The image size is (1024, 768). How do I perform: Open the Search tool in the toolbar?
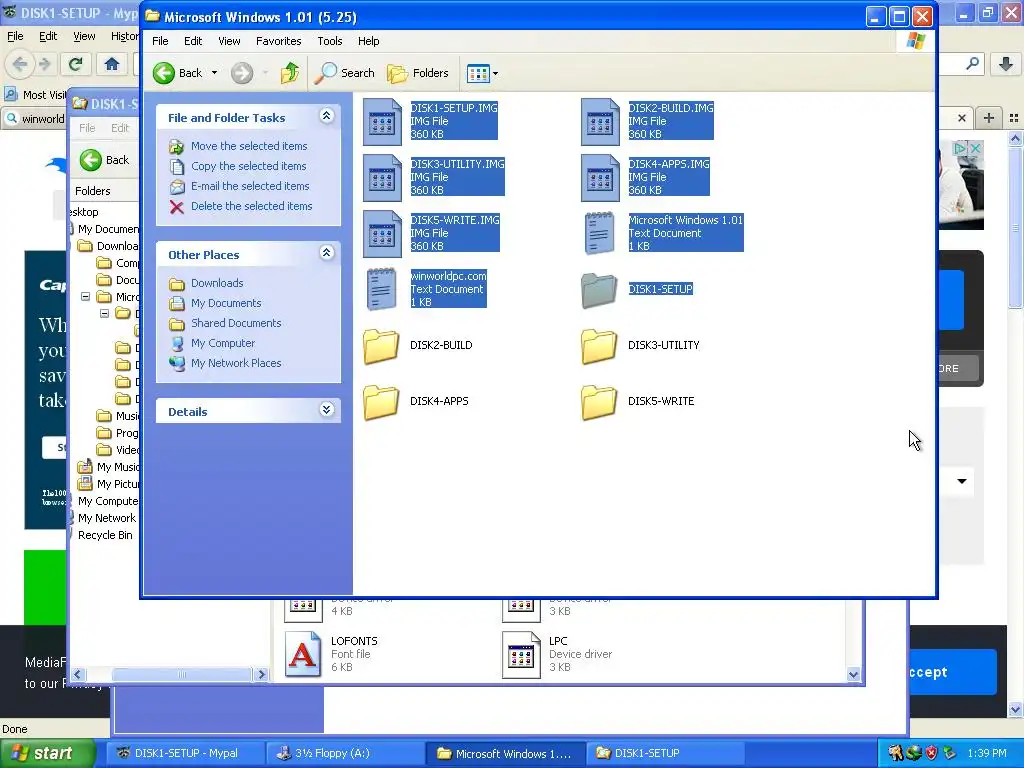345,73
